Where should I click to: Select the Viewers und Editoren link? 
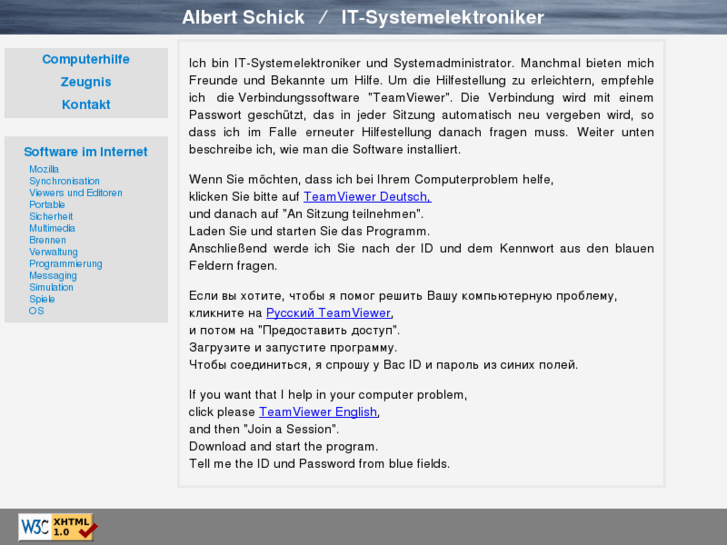point(76,193)
